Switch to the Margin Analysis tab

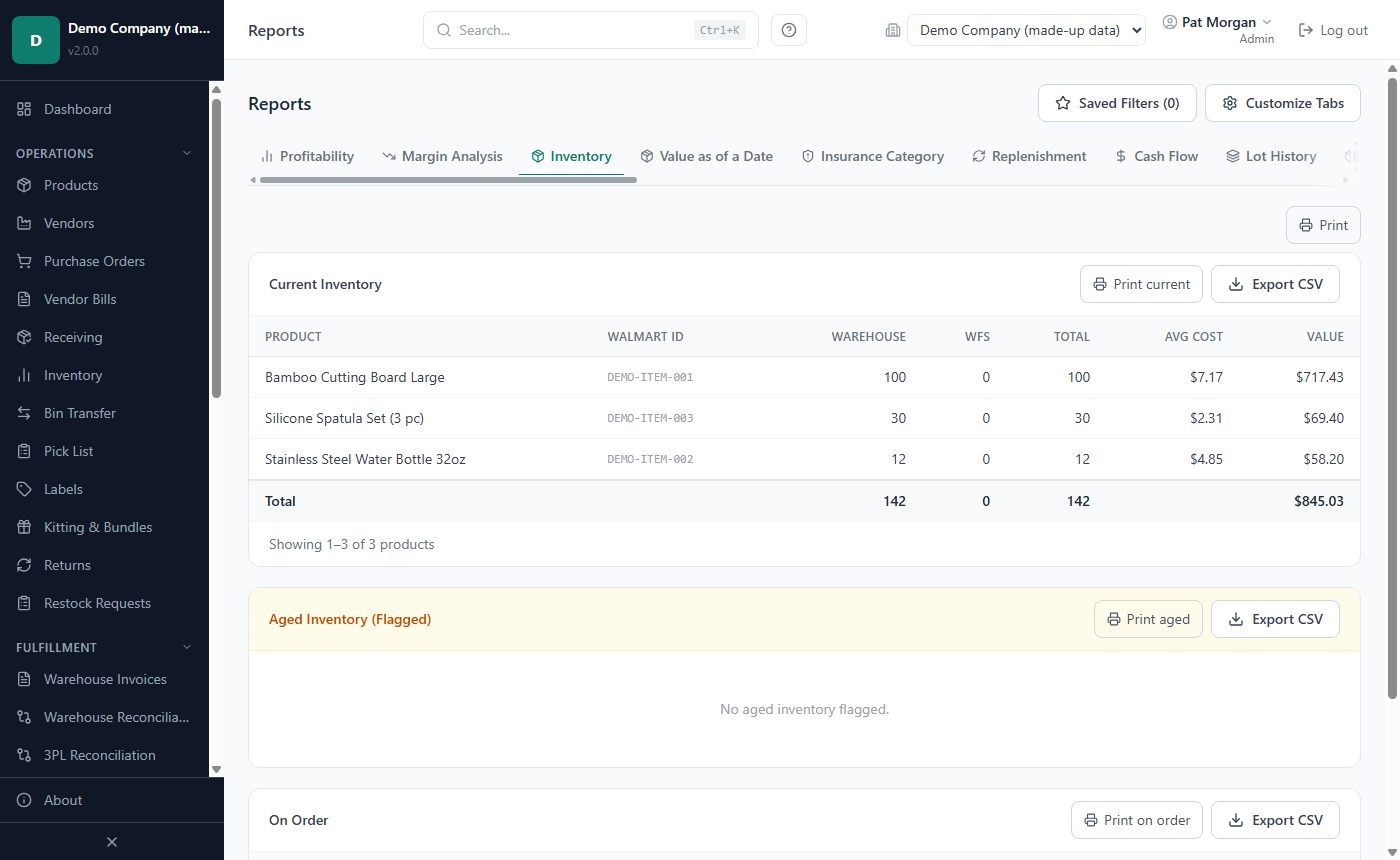tap(442, 156)
